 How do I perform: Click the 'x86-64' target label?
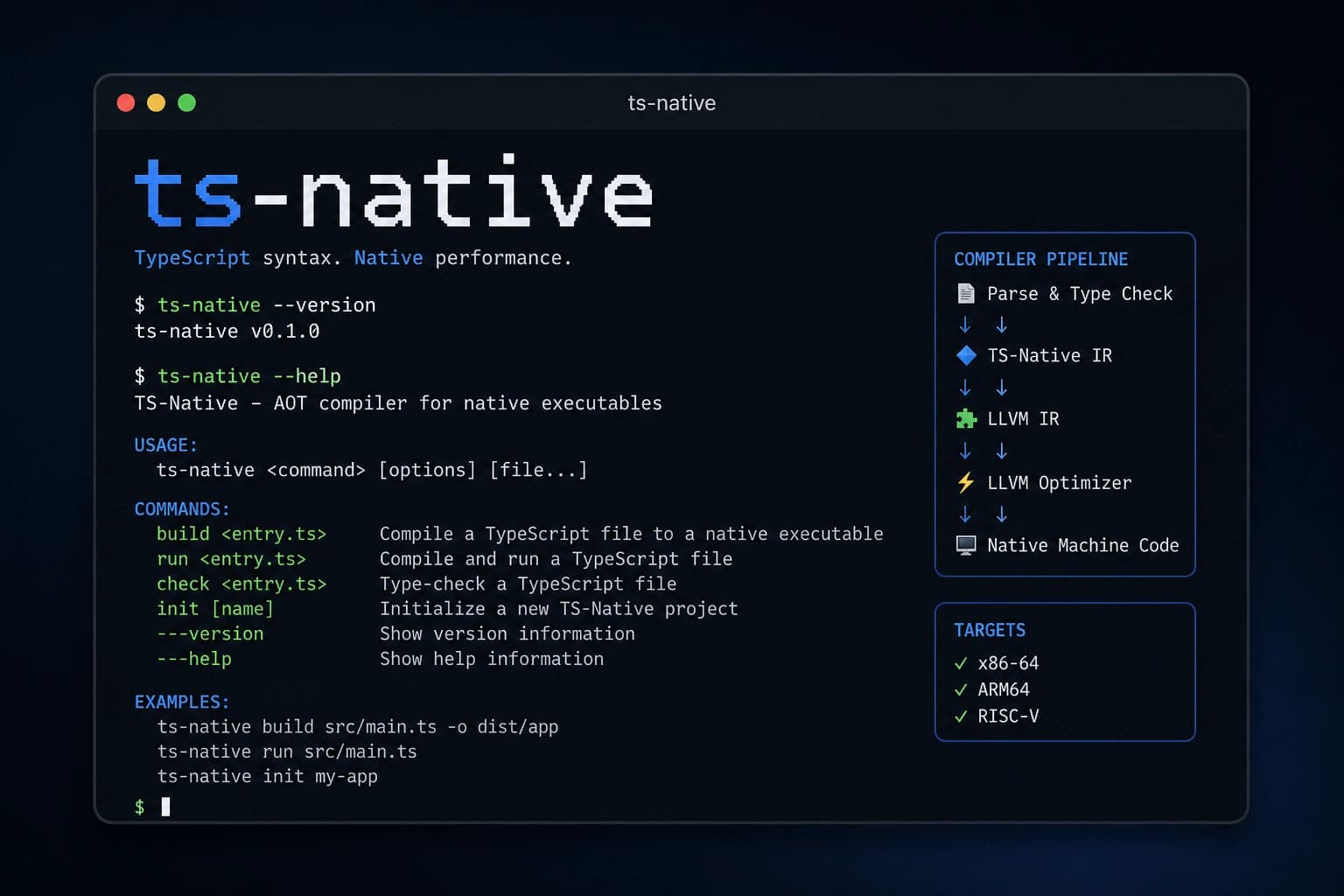click(x=1008, y=663)
